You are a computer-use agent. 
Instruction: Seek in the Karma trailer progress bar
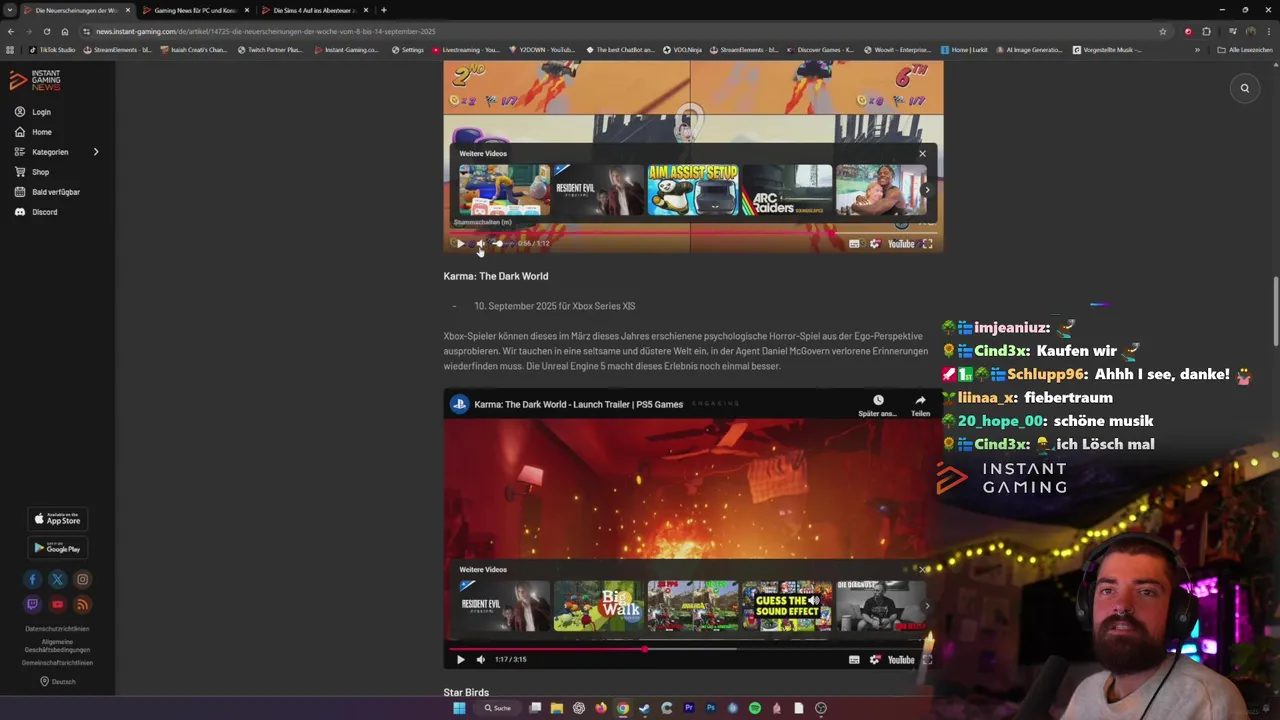point(691,648)
